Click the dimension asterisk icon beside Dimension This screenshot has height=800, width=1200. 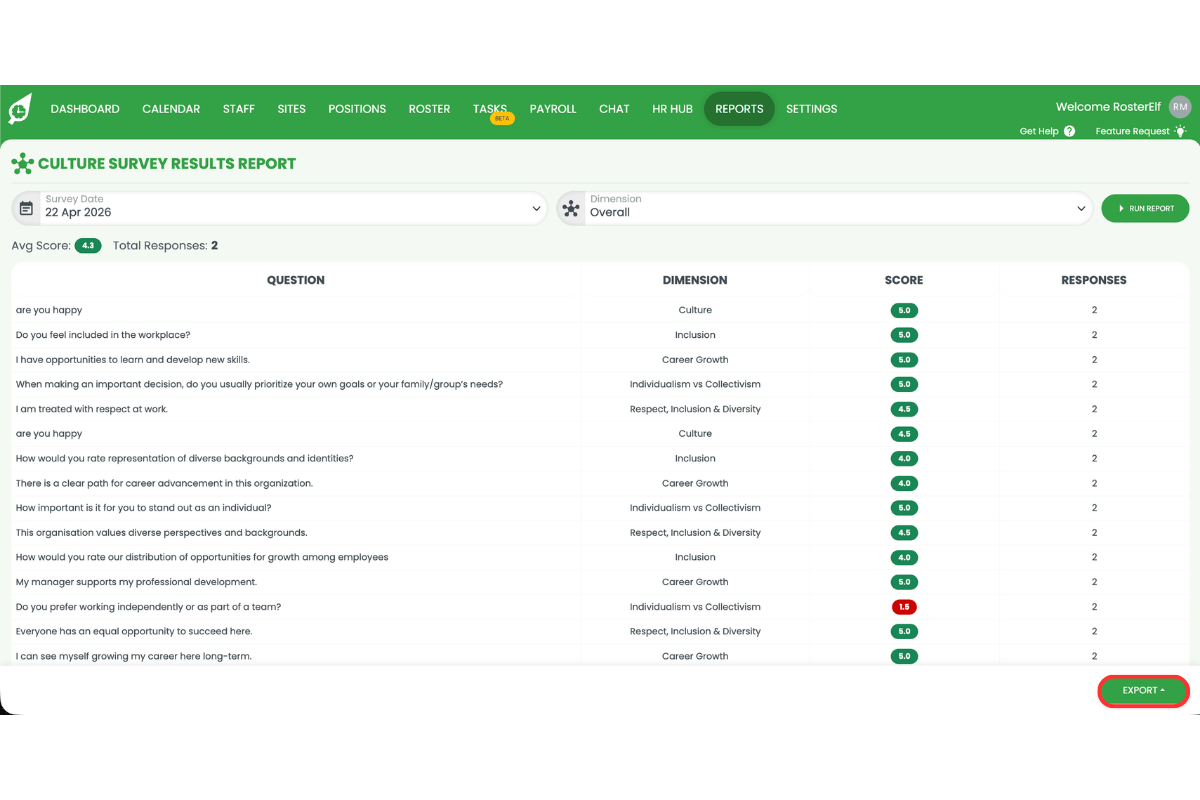(x=570, y=207)
